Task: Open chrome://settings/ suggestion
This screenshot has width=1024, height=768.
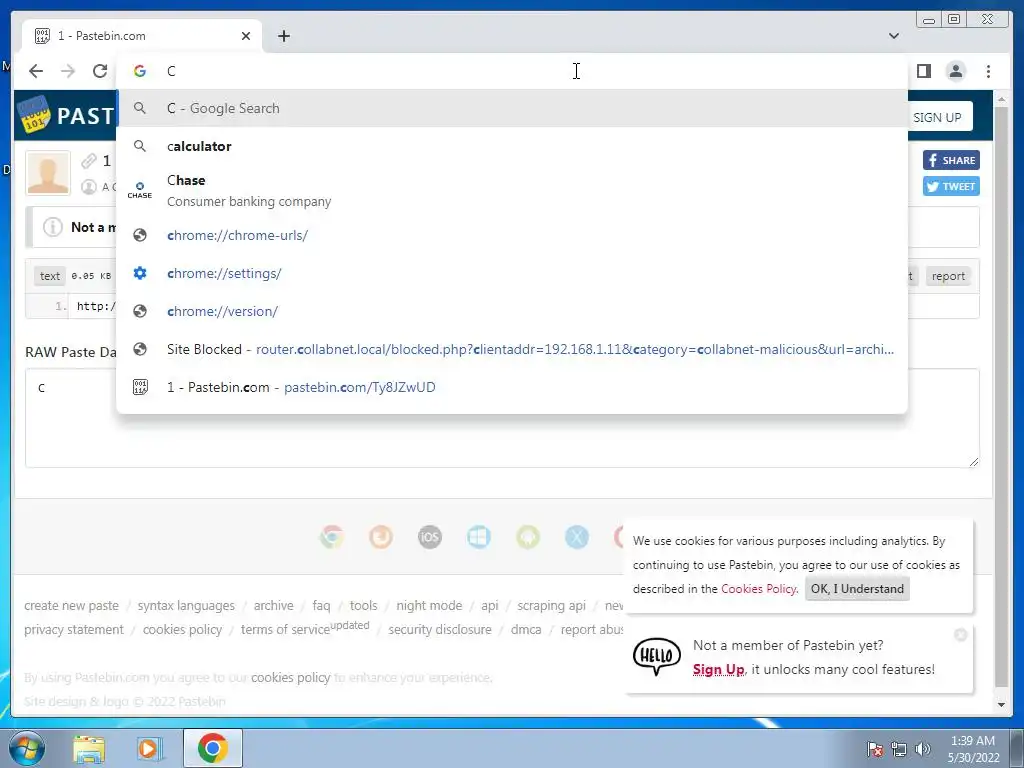Action: pos(512,273)
